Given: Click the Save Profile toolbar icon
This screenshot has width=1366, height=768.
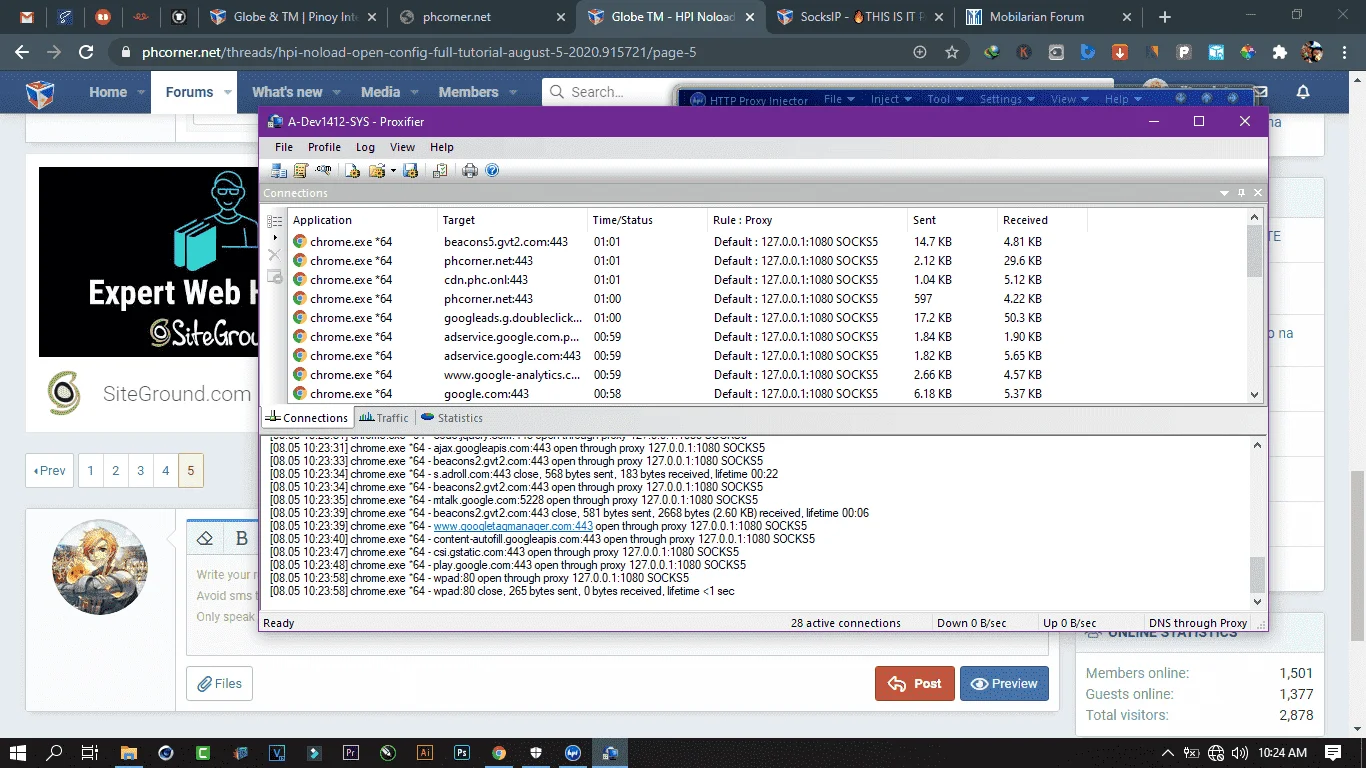Looking at the screenshot, I should (410, 171).
